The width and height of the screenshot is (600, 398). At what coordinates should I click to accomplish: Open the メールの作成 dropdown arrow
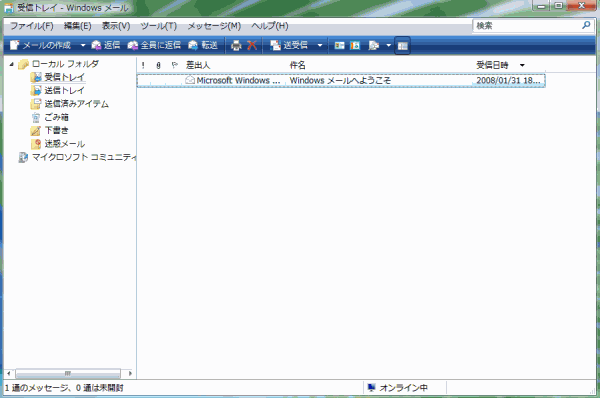82,45
